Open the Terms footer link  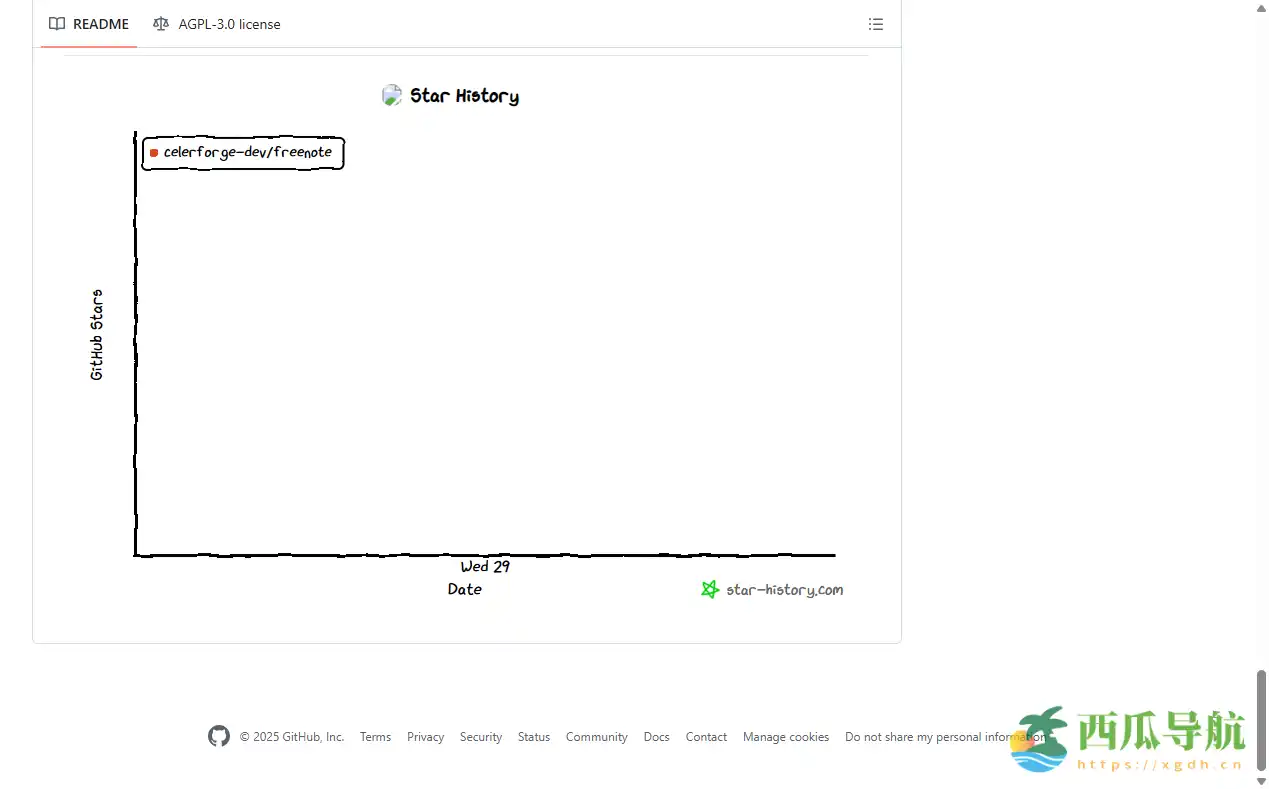click(x=375, y=737)
